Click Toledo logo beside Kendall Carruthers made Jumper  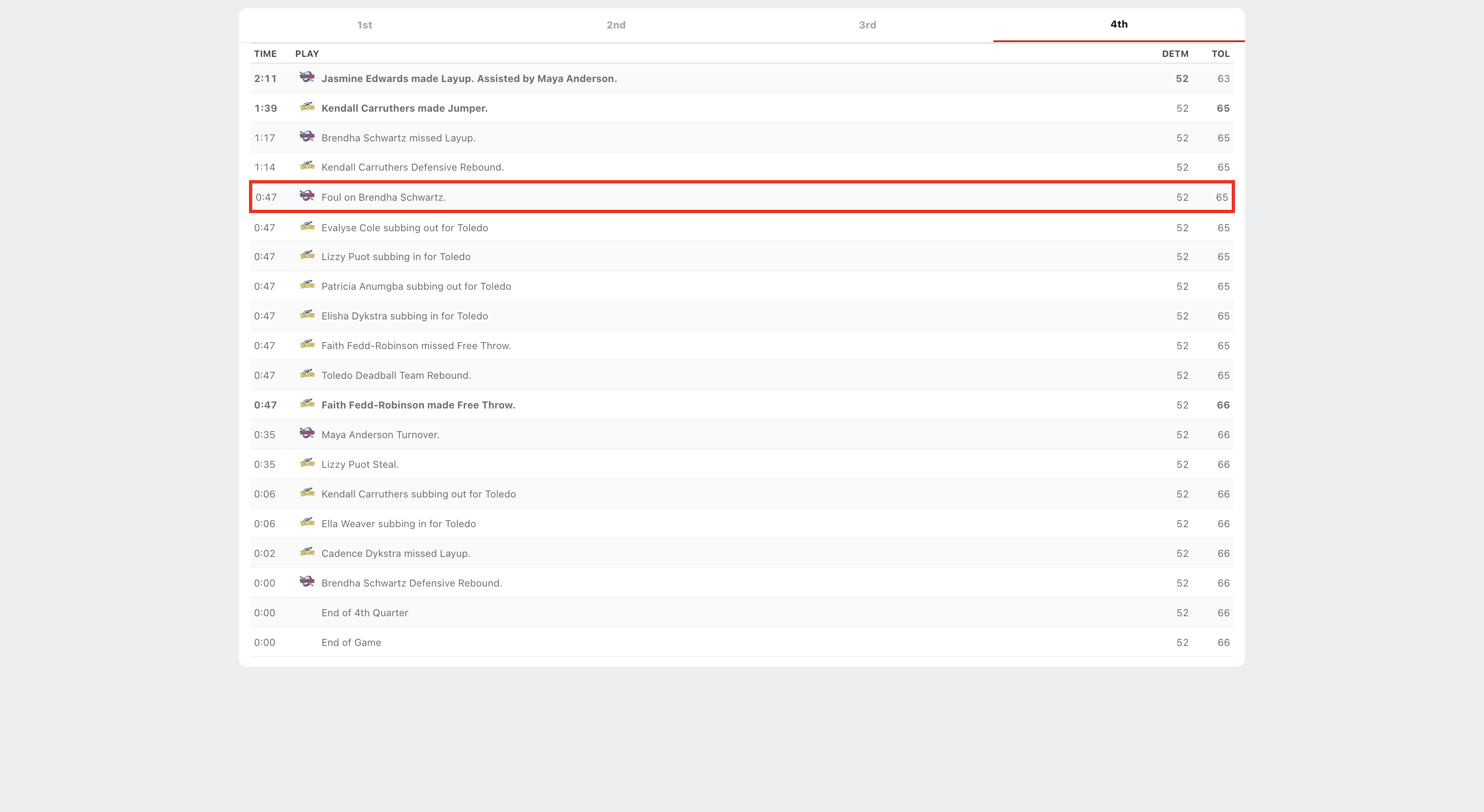[306, 107]
